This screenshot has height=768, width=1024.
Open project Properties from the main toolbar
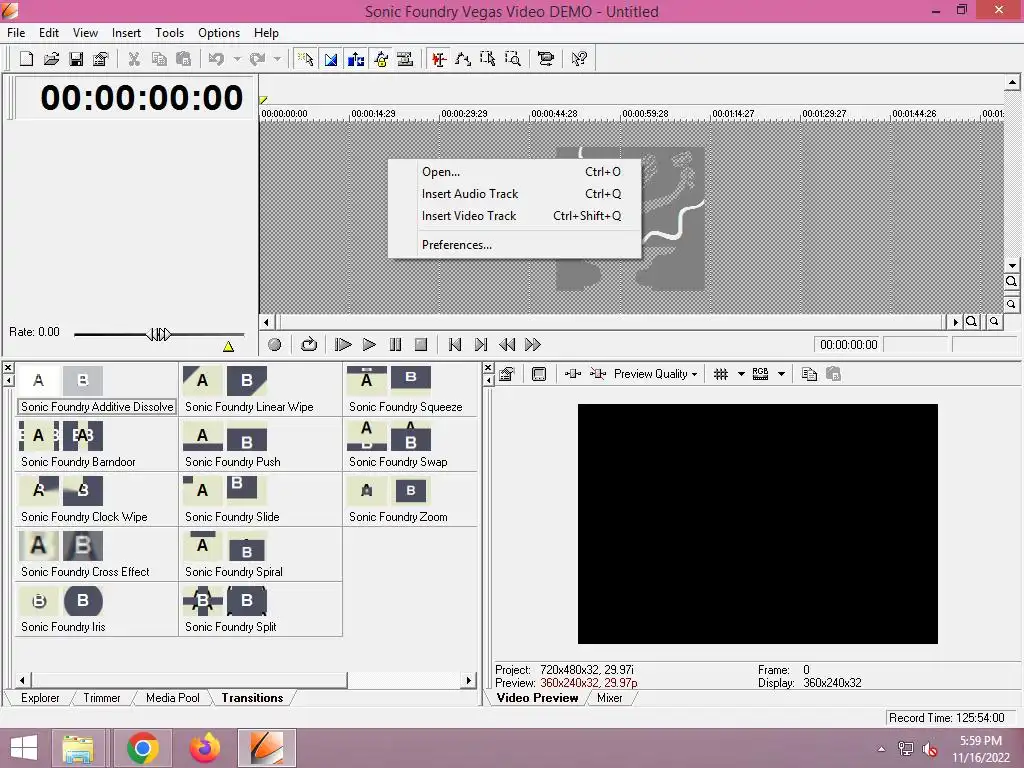[101, 59]
